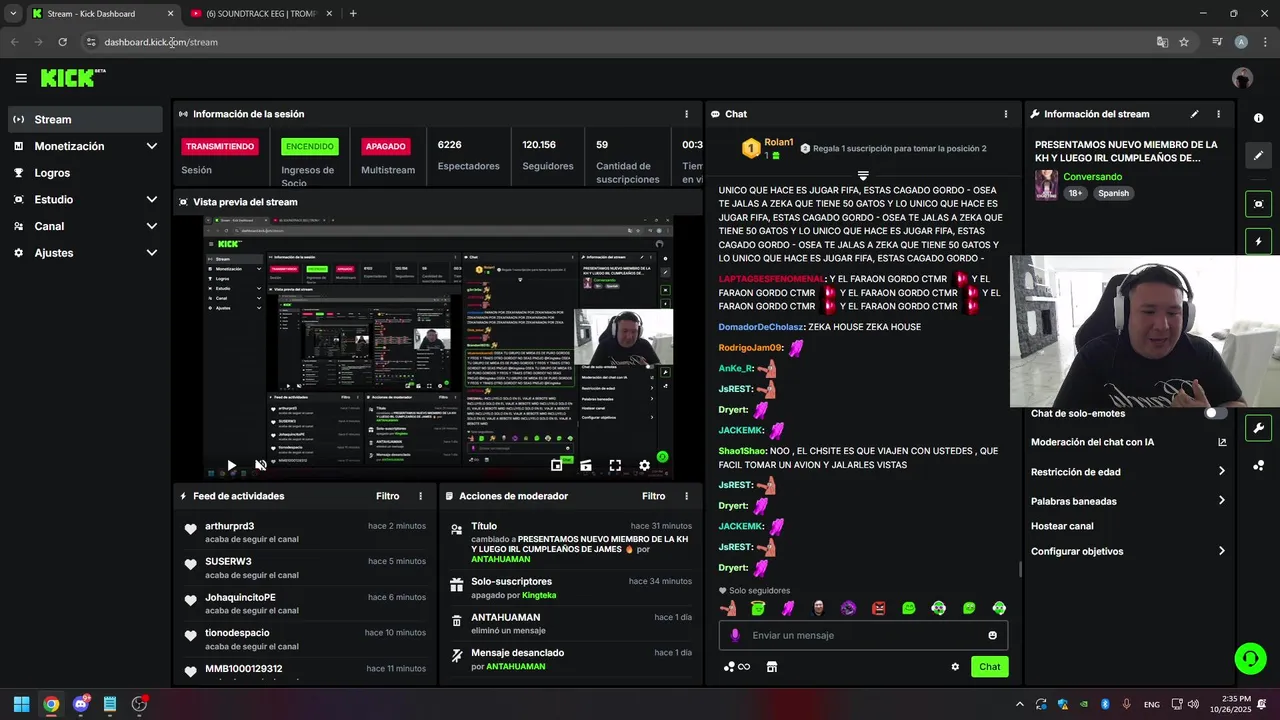Click the collapse arrow above chat leaderboard
Viewport: 1280px width, 720px height.
pyautogui.click(x=863, y=176)
